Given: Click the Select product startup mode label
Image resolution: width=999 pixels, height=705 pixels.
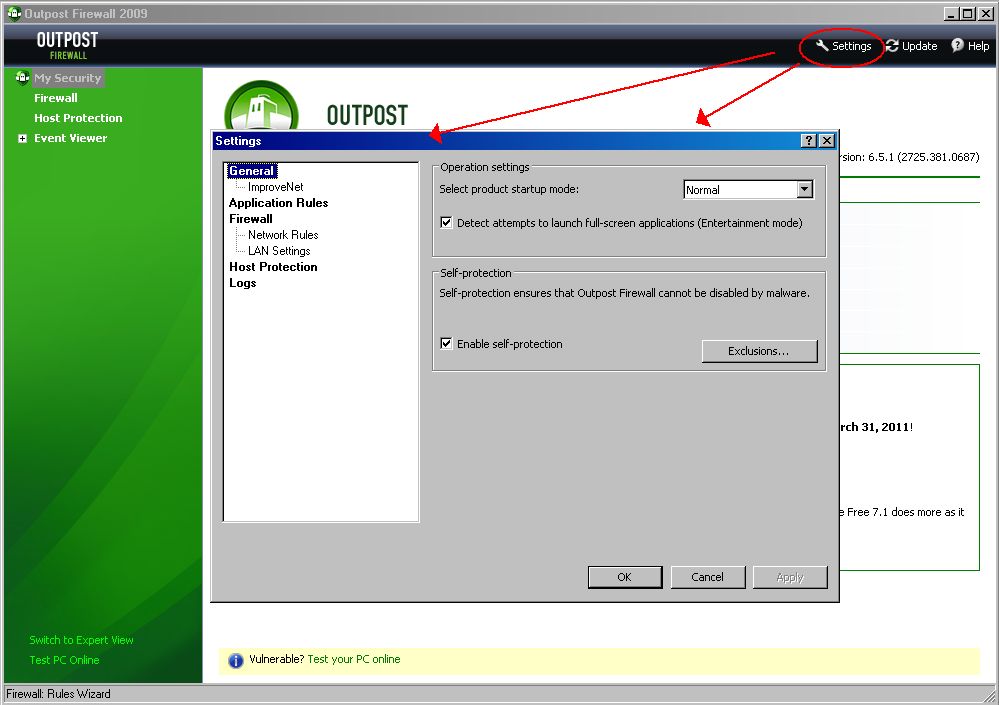Looking at the screenshot, I should coord(509,189).
